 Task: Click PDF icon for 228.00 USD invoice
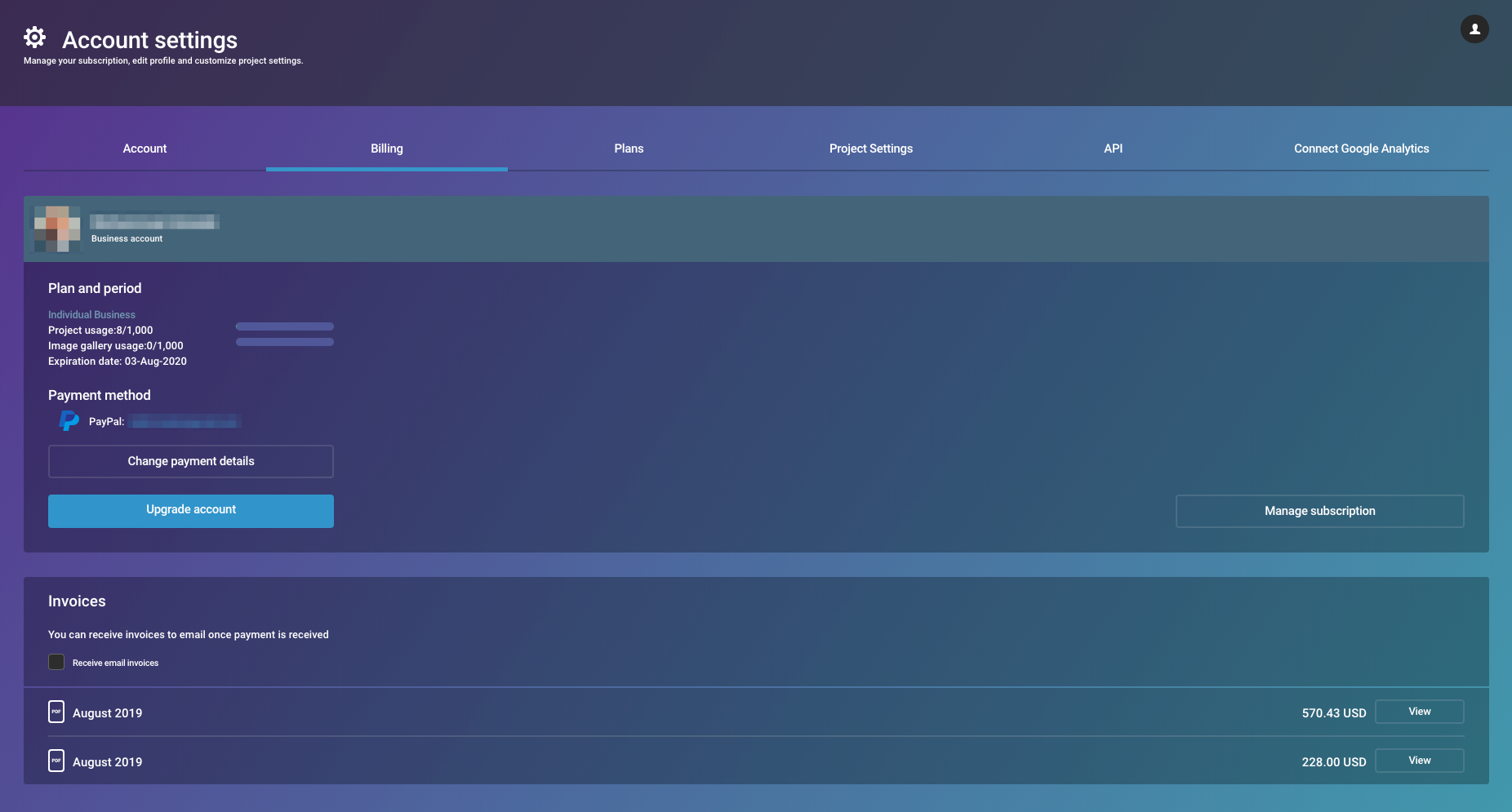pyautogui.click(x=56, y=761)
